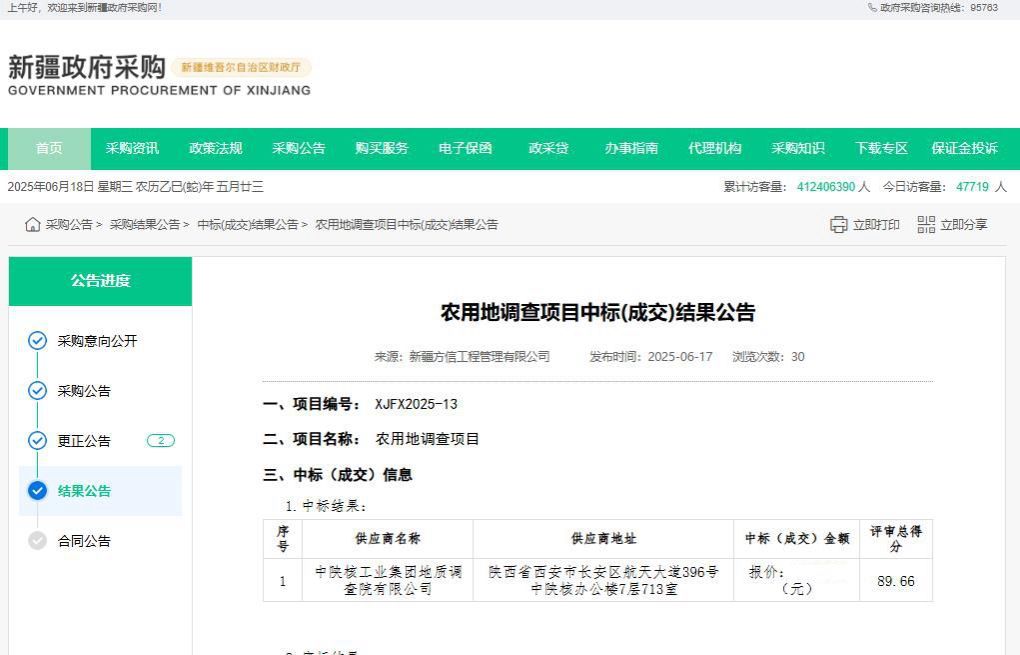Click the 采购公告 step checkmark icon

pyautogui.click(x=38, y=391)
